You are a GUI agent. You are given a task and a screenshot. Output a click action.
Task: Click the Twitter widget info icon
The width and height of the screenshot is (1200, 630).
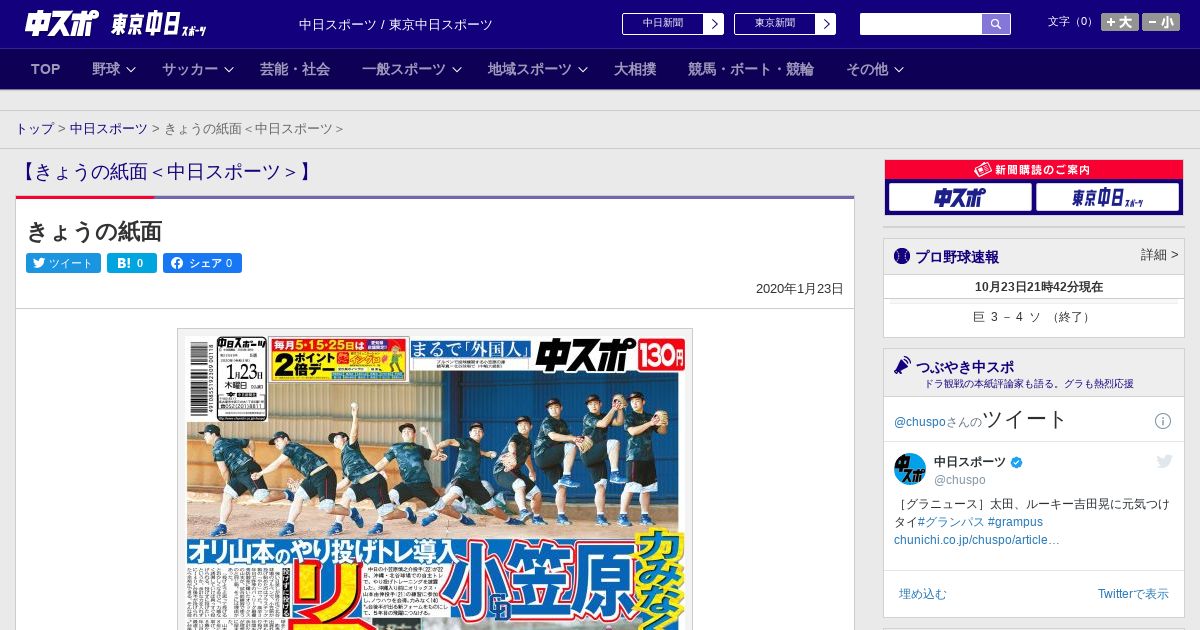(1163, 421)
